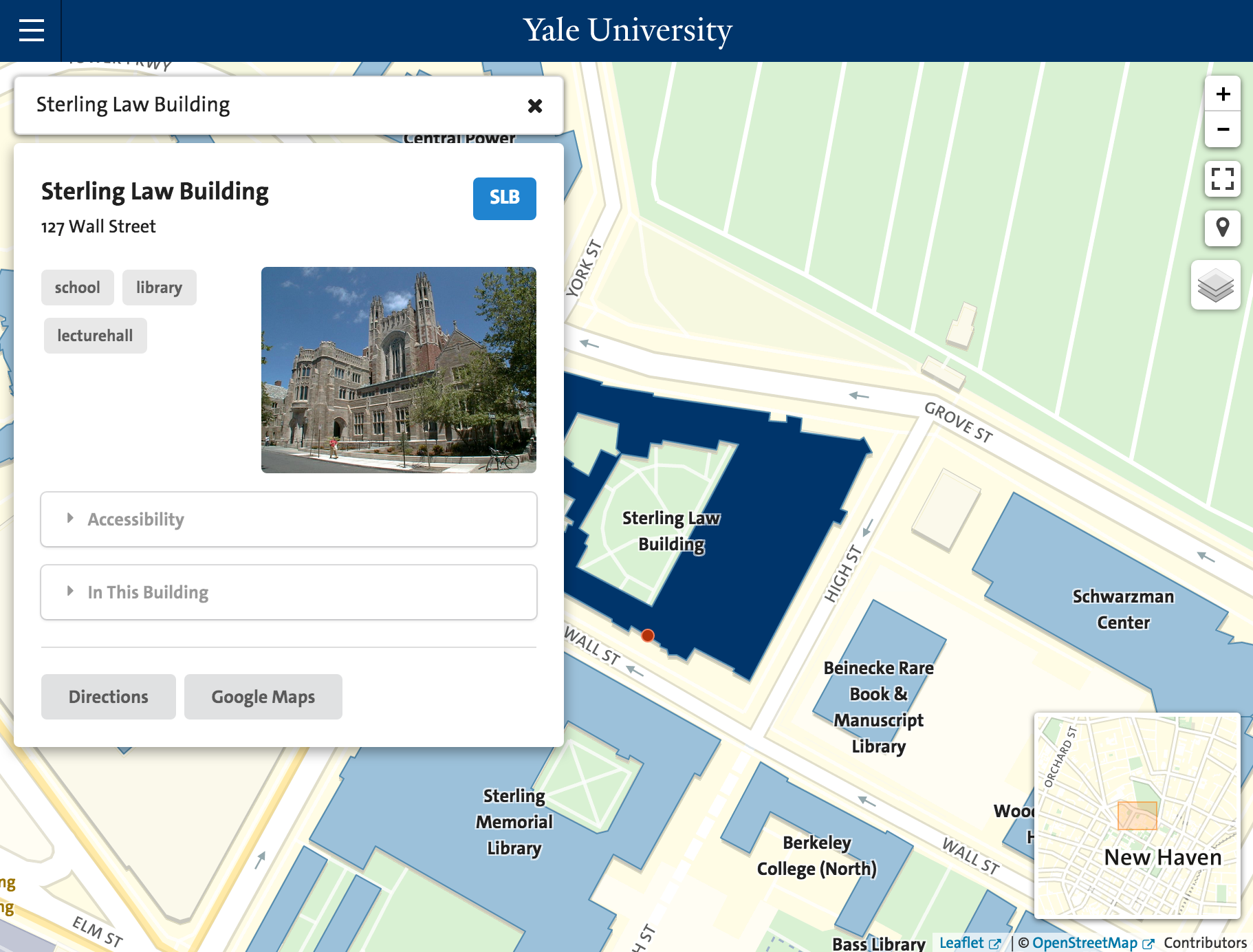Select the lecturehall tag
1253x952 pixels.
96,336
